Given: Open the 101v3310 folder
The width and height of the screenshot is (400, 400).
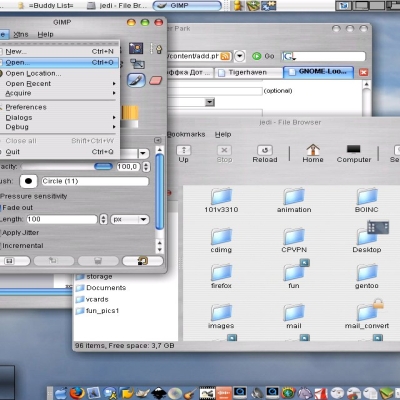Looking at the screenshot, I should pos(221,200).
